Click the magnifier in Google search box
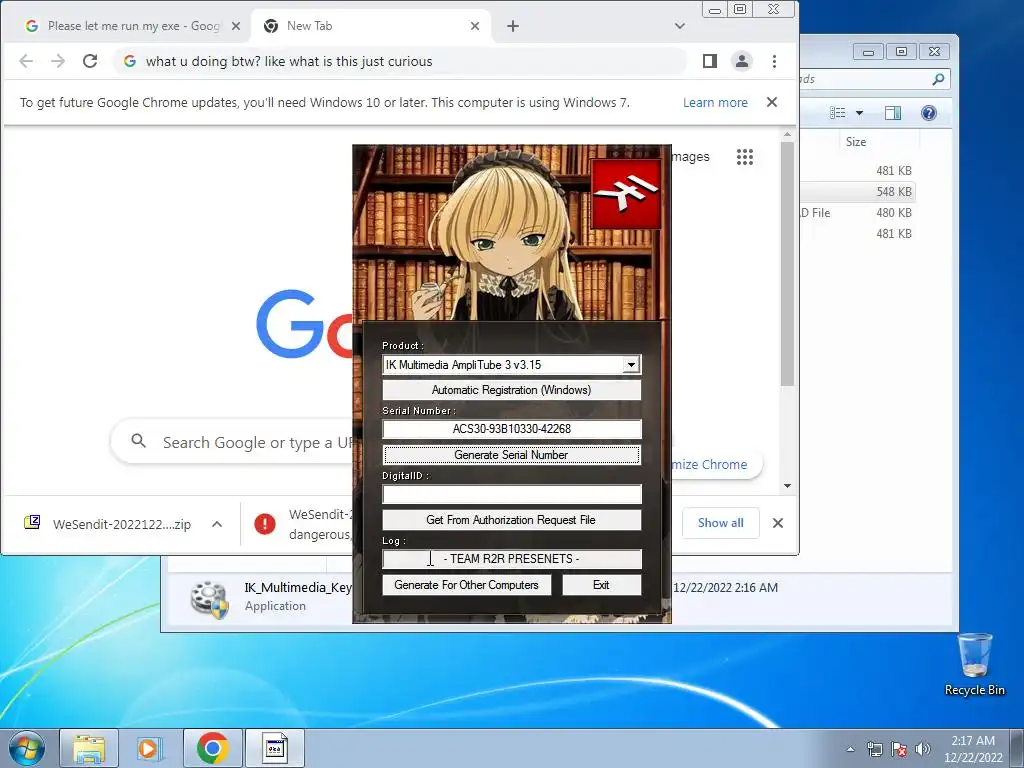Screen dimensions: 1024x768 pos(138,441)
